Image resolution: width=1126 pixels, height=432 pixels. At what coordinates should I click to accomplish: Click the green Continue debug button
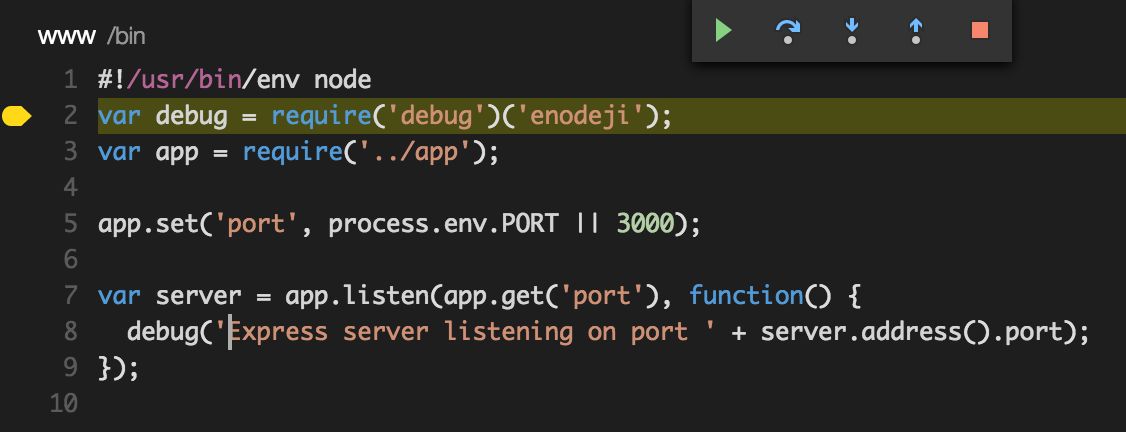pyautogui.click(x=723, y=30)
